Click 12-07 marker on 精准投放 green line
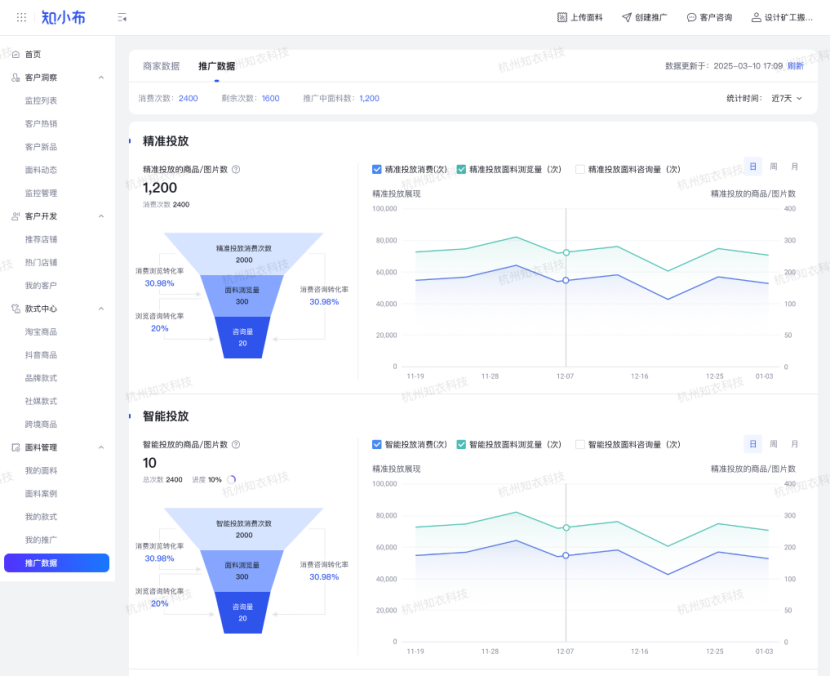Image resolution: width=830 pixels, height=676 pixels. pyautogui.click(x=566, y=253)
